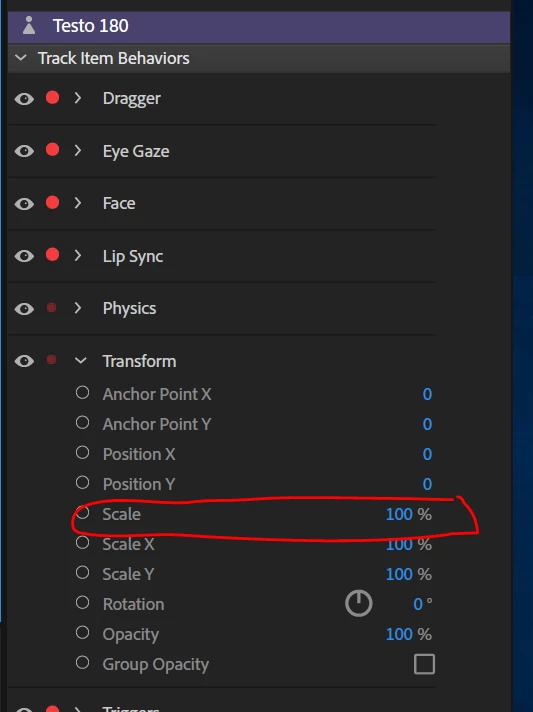Collapse the Transform behavior section

[x=80, y=361]
